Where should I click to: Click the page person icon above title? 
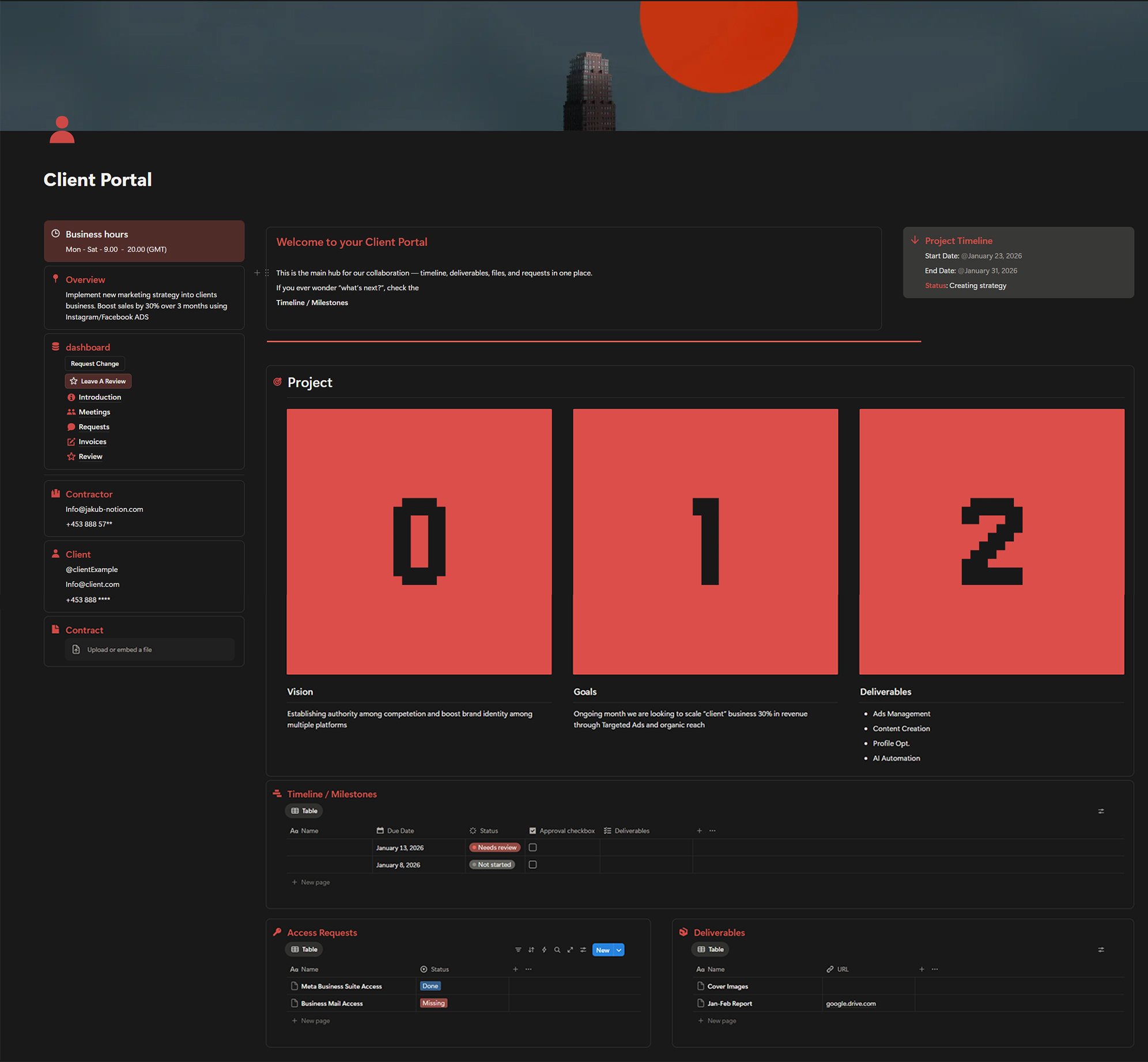click(x=62, y=130)
